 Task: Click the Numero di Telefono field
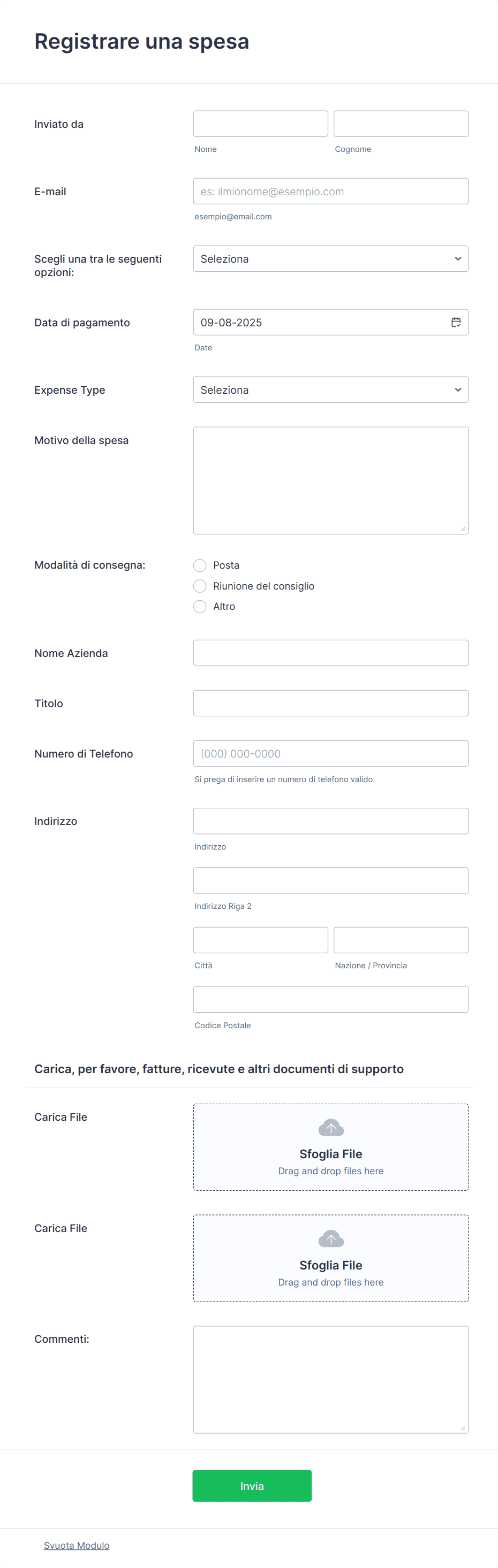click(330, 754)
